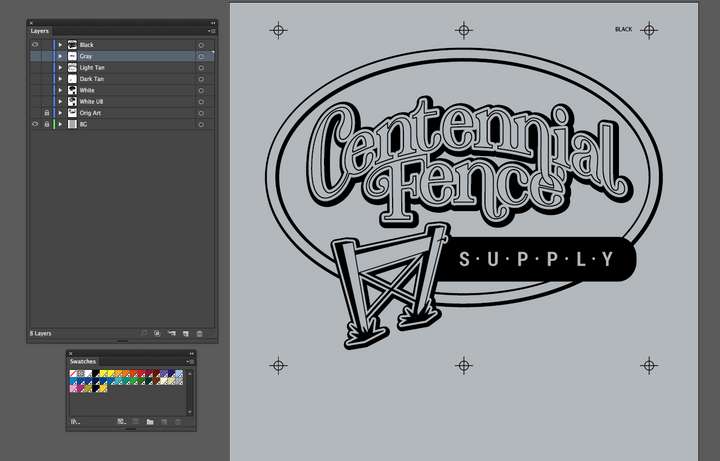Click the target circle of the Orig Art layer
The image size is (720, 461).
[201, 113]
